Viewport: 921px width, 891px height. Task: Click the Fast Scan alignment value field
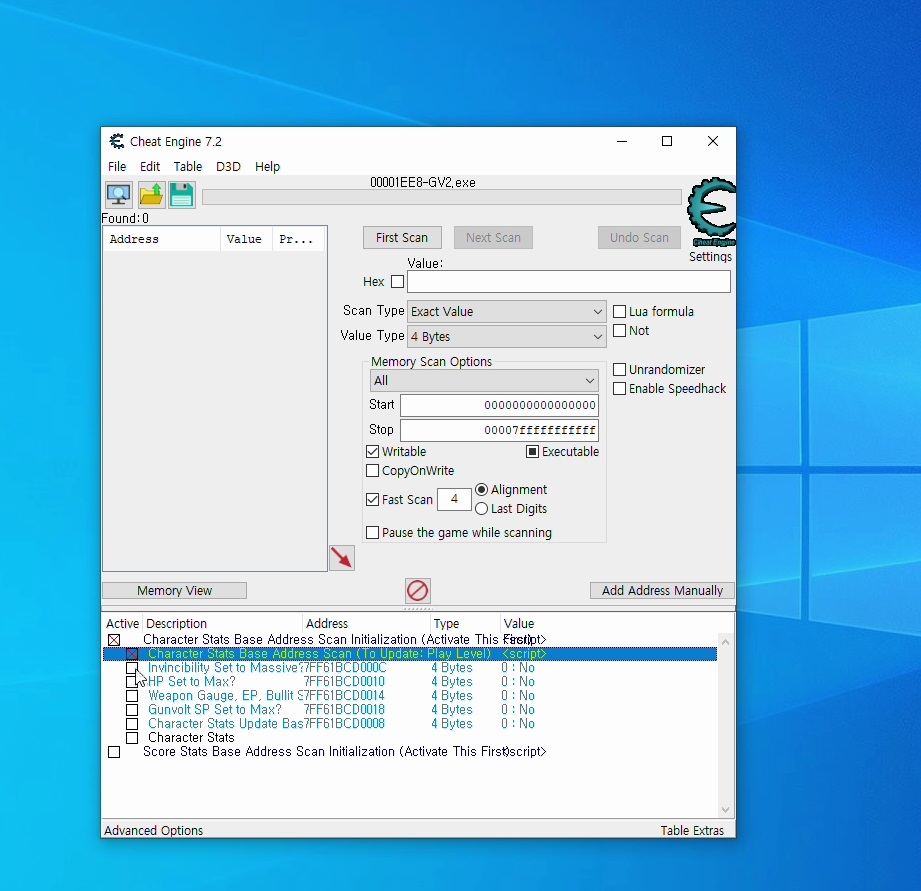(x=454, y=499)
